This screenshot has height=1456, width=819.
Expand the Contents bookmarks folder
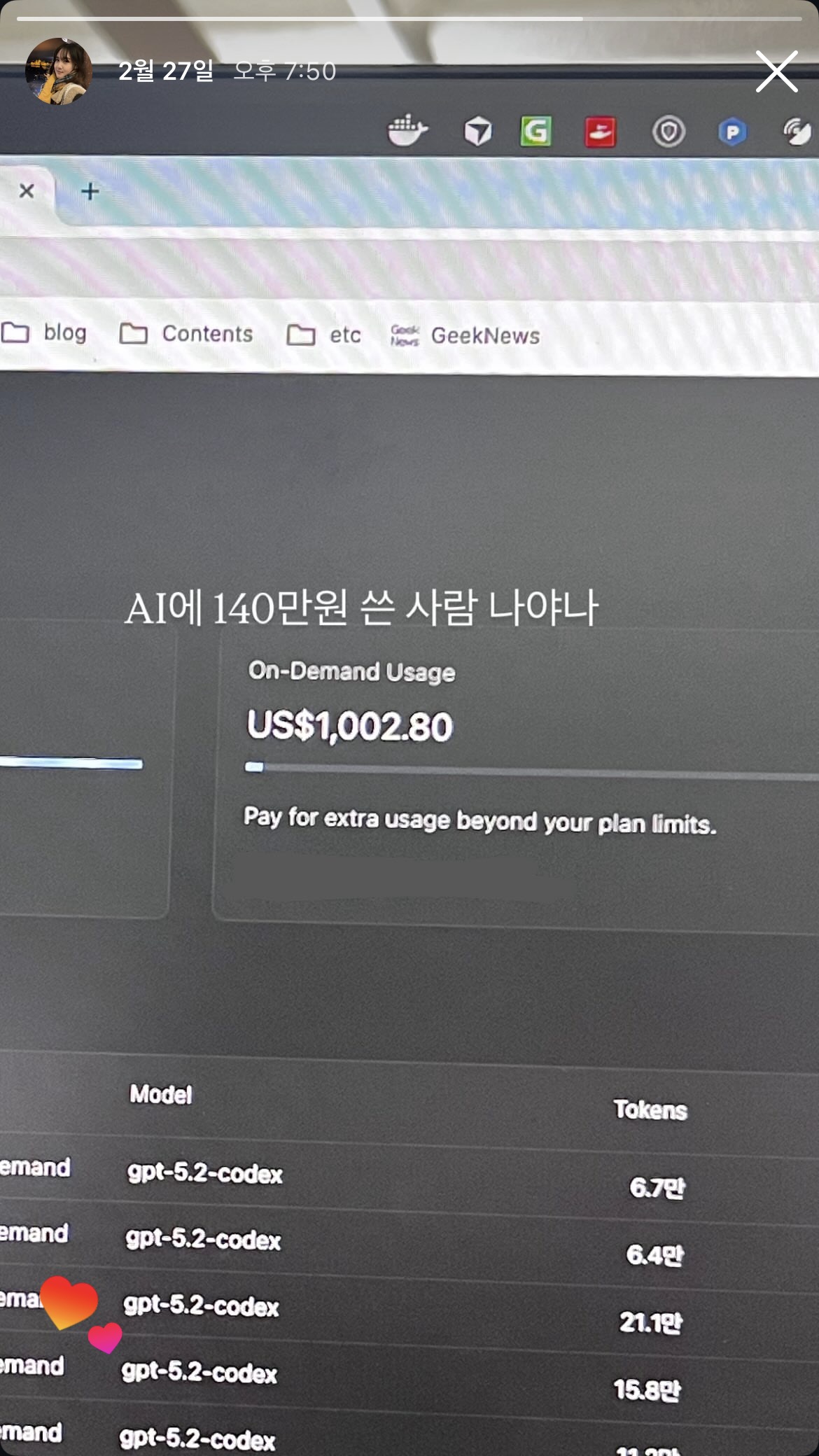coord(186,334)
